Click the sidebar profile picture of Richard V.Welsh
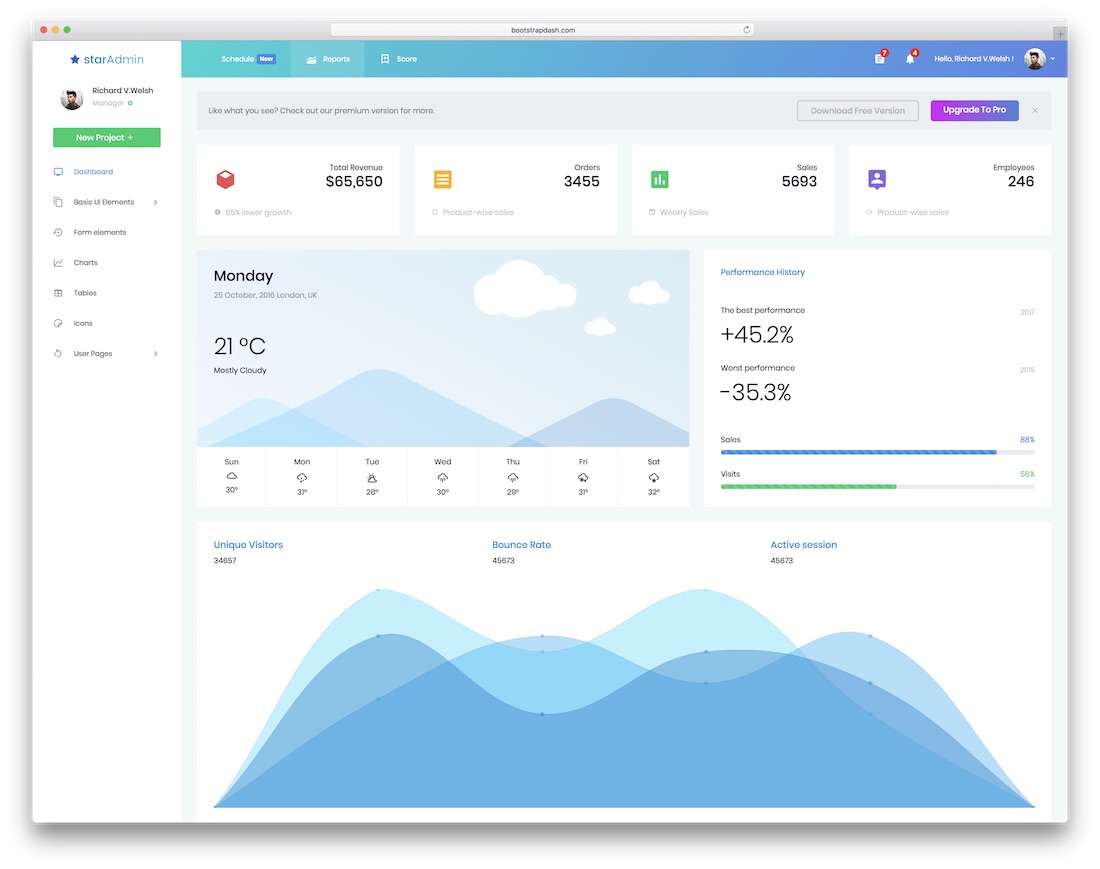This screenshot has width=1100, height=869. tap(72, 99)
